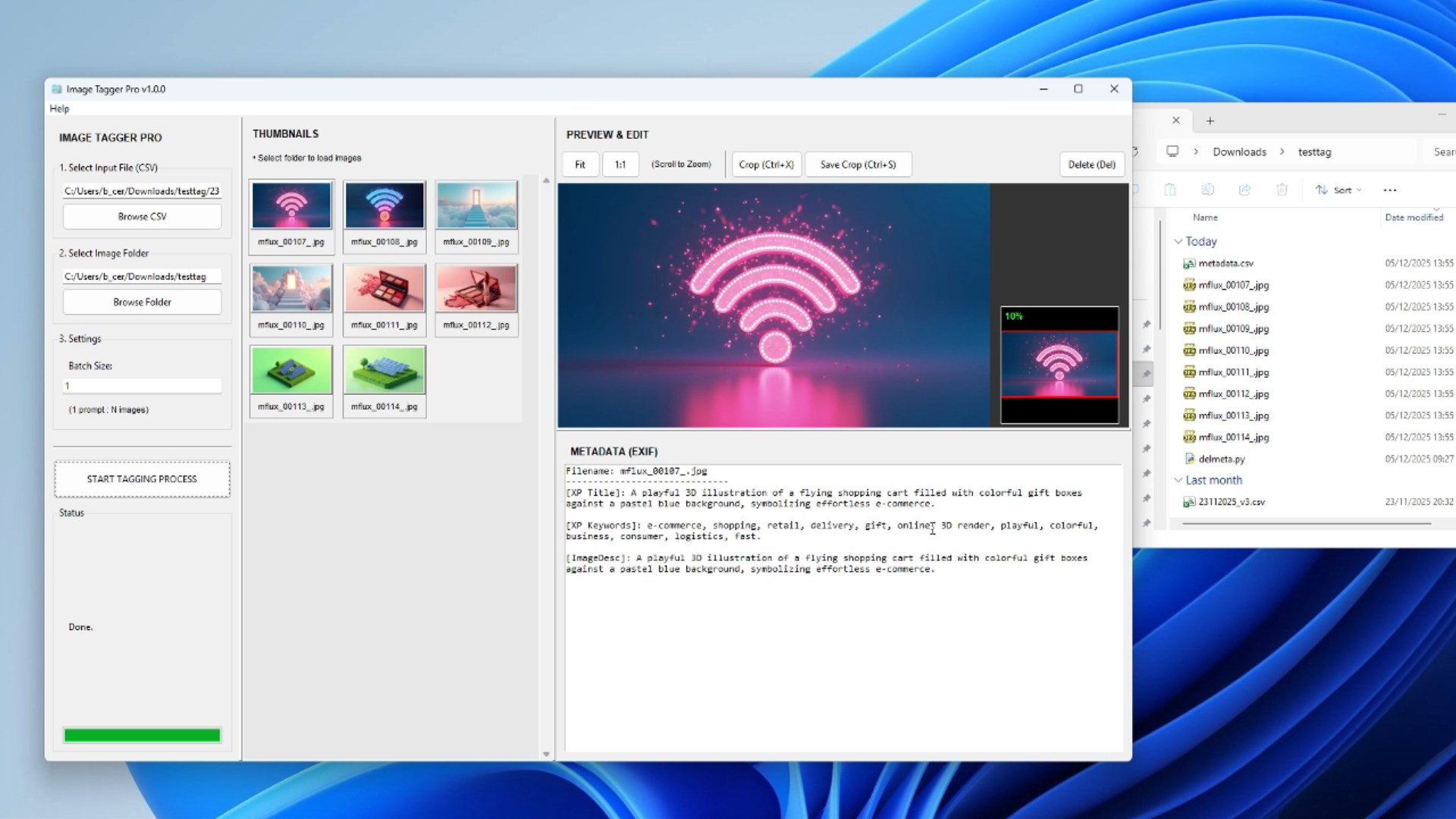Click the Browse CSV button

[x=142, y=217]
